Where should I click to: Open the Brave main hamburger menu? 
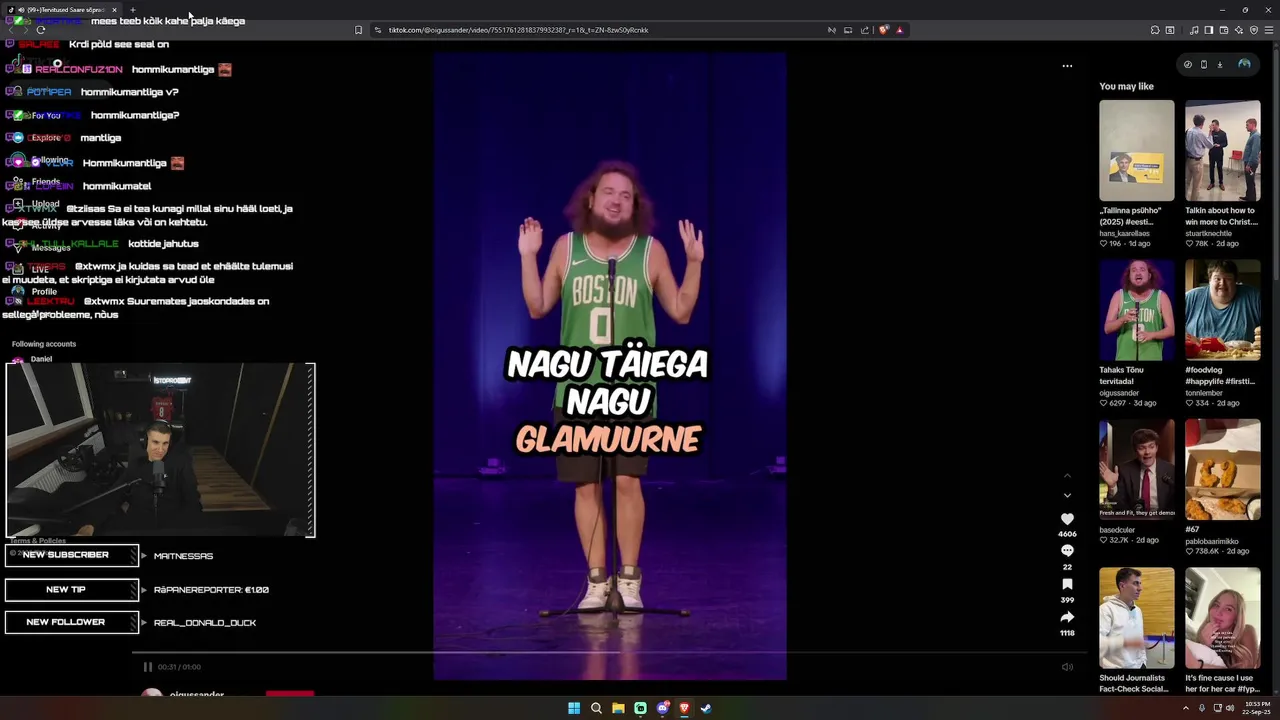(1270, 30)
